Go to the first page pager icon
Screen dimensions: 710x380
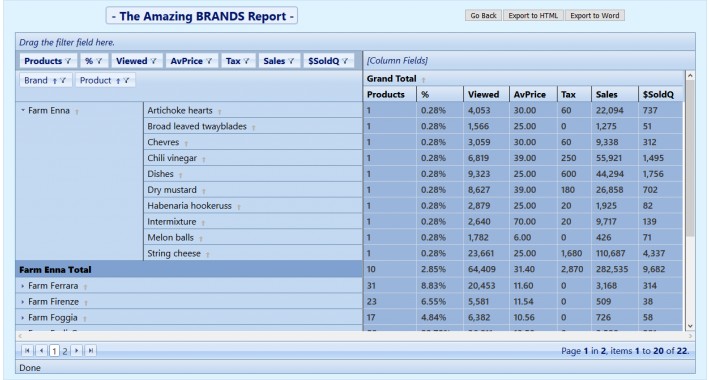[x=27, y=351]
